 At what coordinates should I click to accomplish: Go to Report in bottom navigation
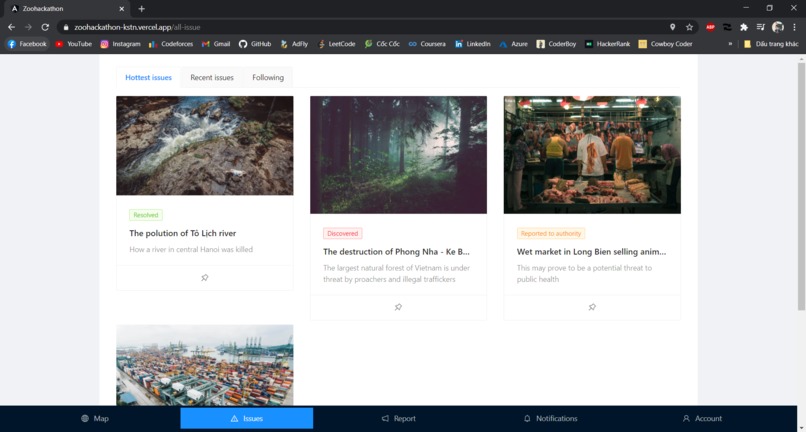pos(399,419)
